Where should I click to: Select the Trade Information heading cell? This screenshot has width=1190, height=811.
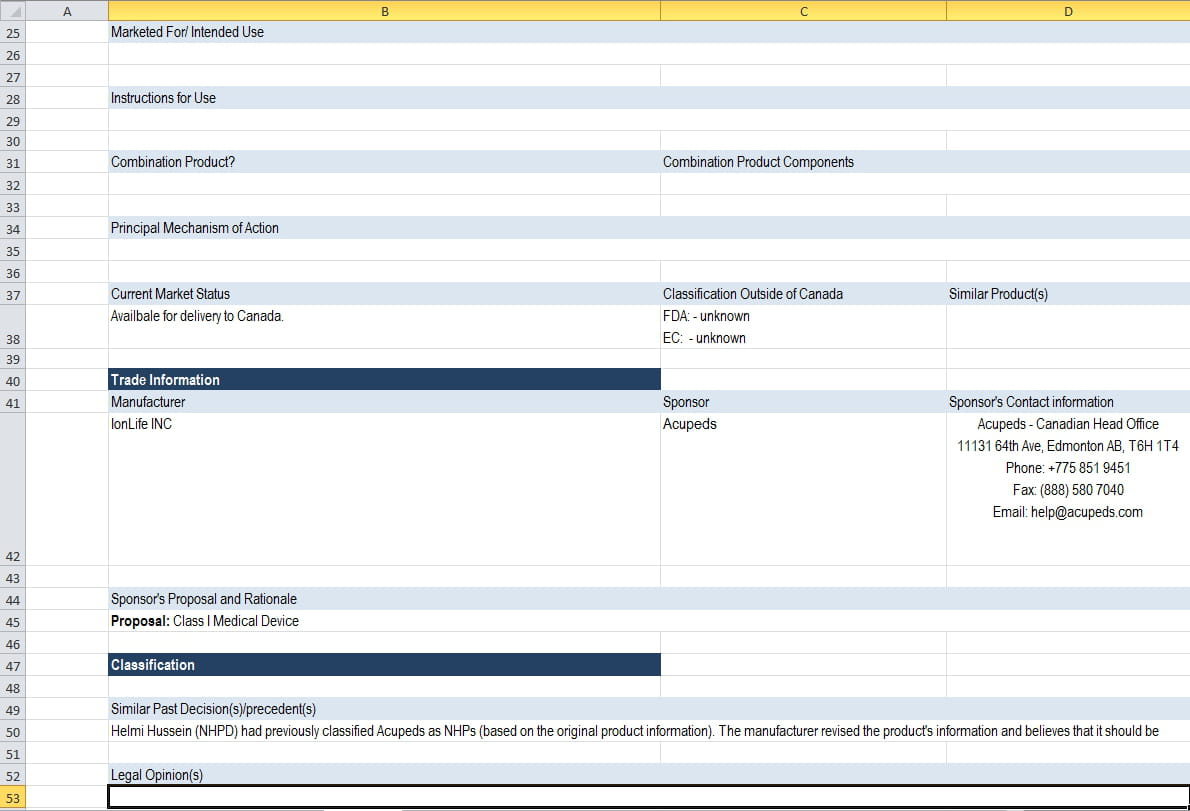(384, 380)
